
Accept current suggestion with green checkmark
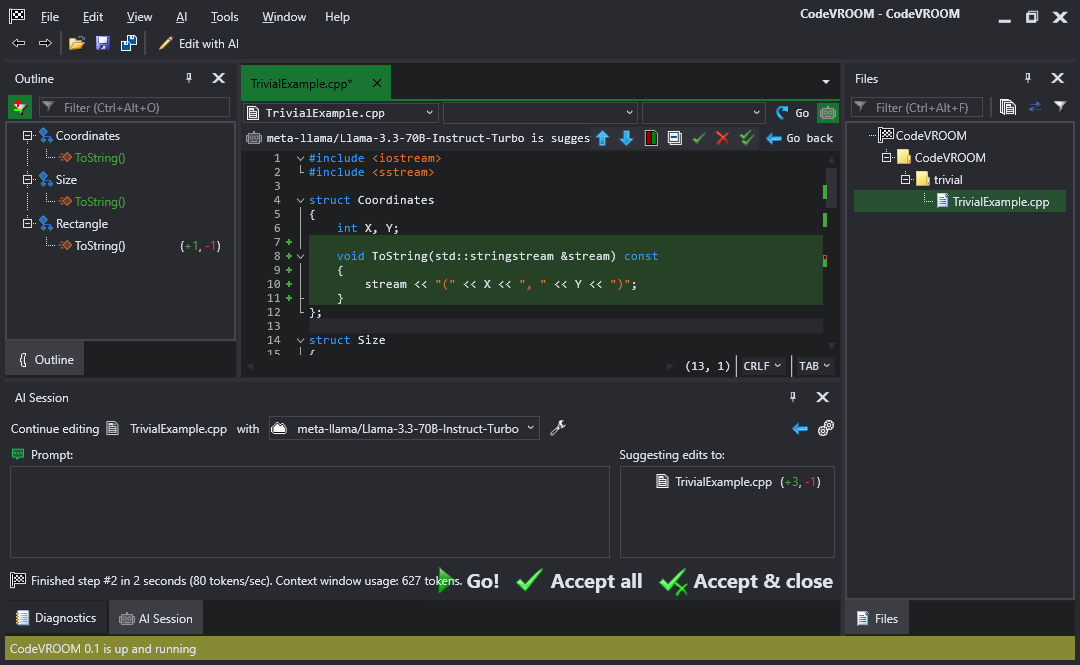[699, 138]
